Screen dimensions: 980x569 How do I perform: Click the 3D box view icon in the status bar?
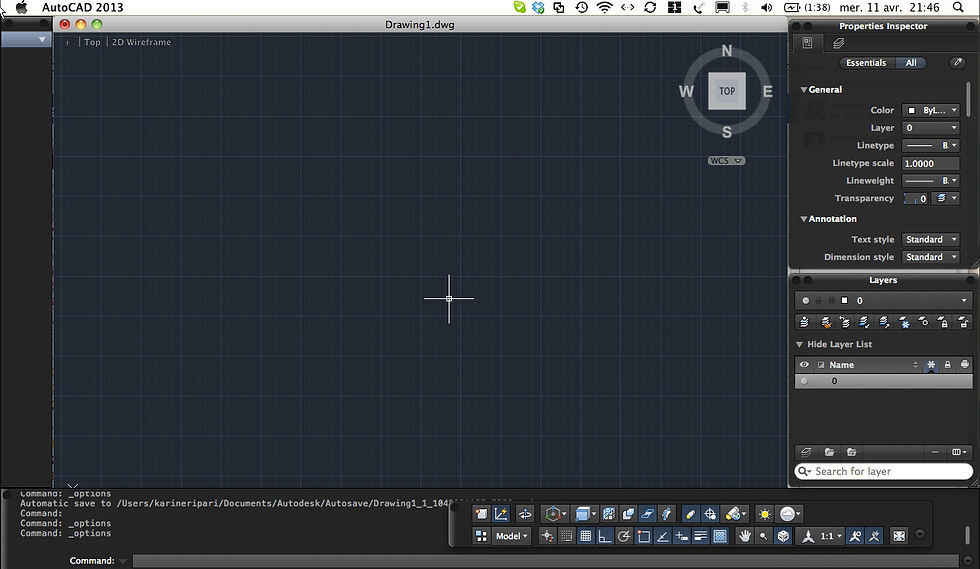pos(782,536)
